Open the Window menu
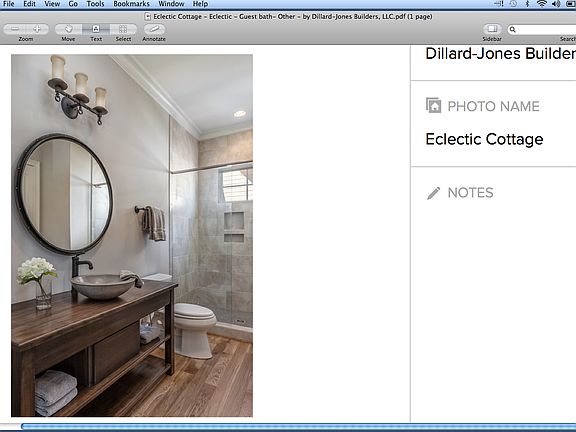 171,4
